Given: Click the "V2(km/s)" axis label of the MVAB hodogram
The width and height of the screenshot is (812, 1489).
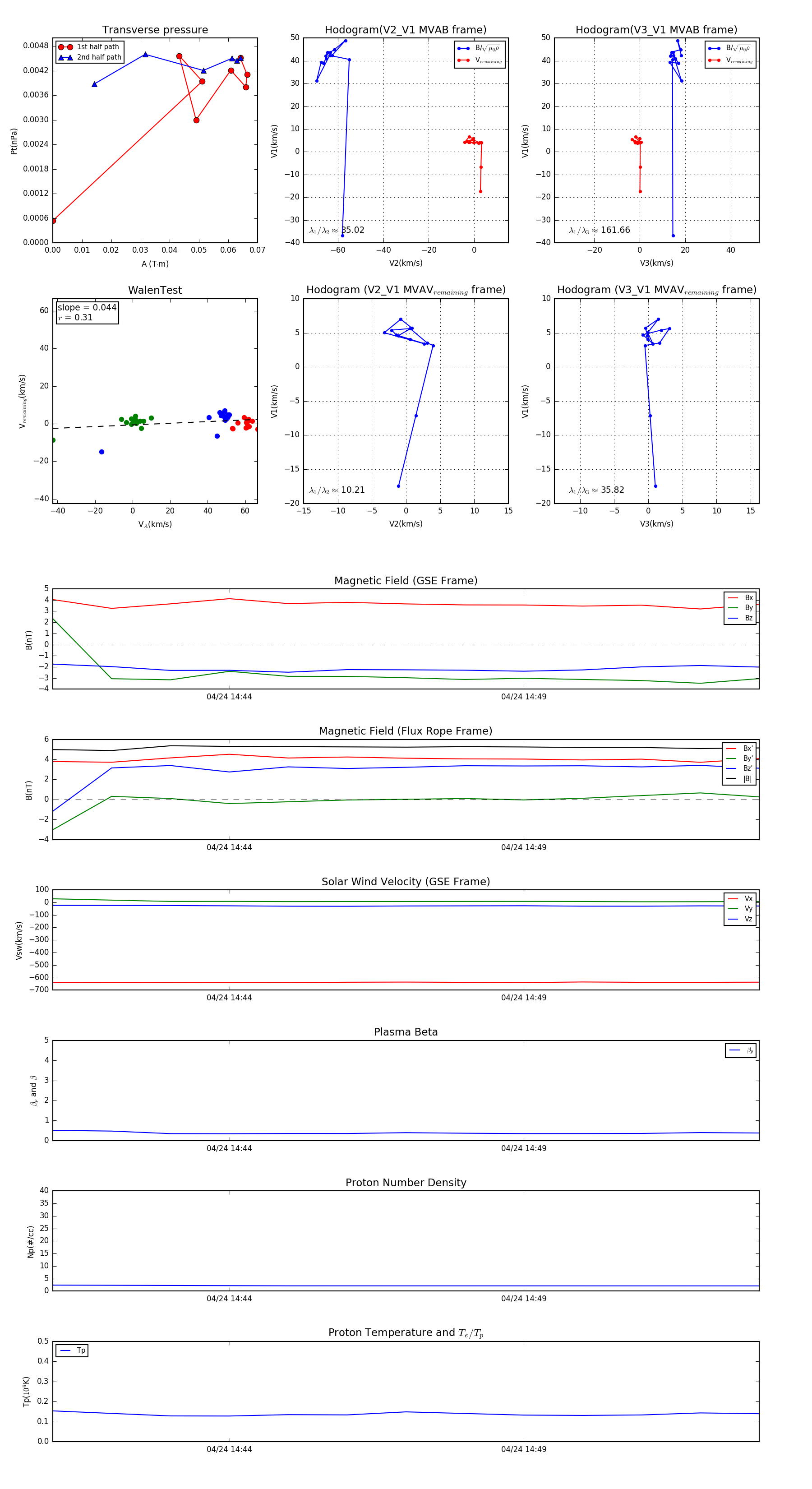Looking at the screenshot, I should click(x=406, y=263).
